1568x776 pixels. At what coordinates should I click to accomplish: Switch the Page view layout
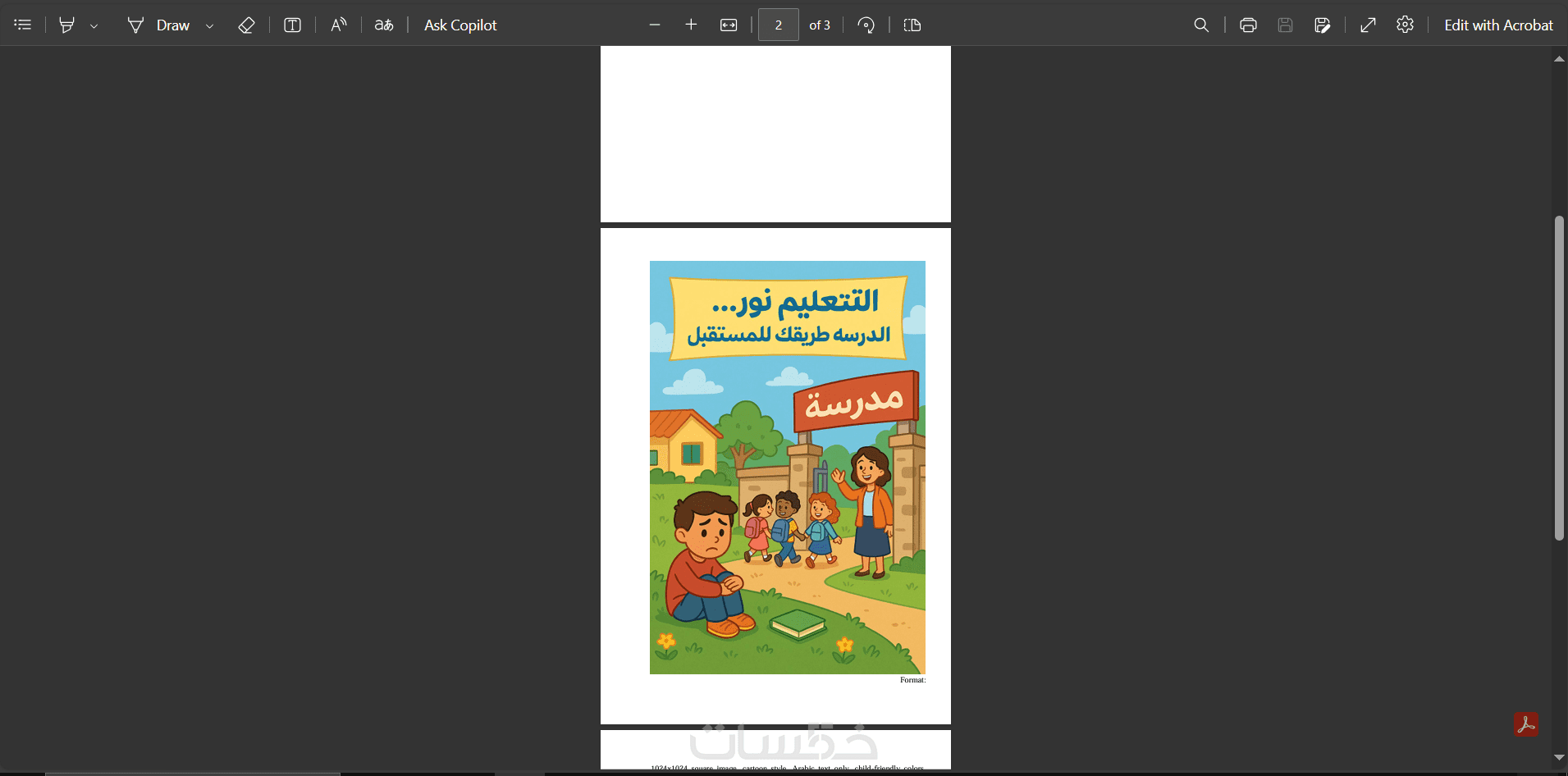912,25
